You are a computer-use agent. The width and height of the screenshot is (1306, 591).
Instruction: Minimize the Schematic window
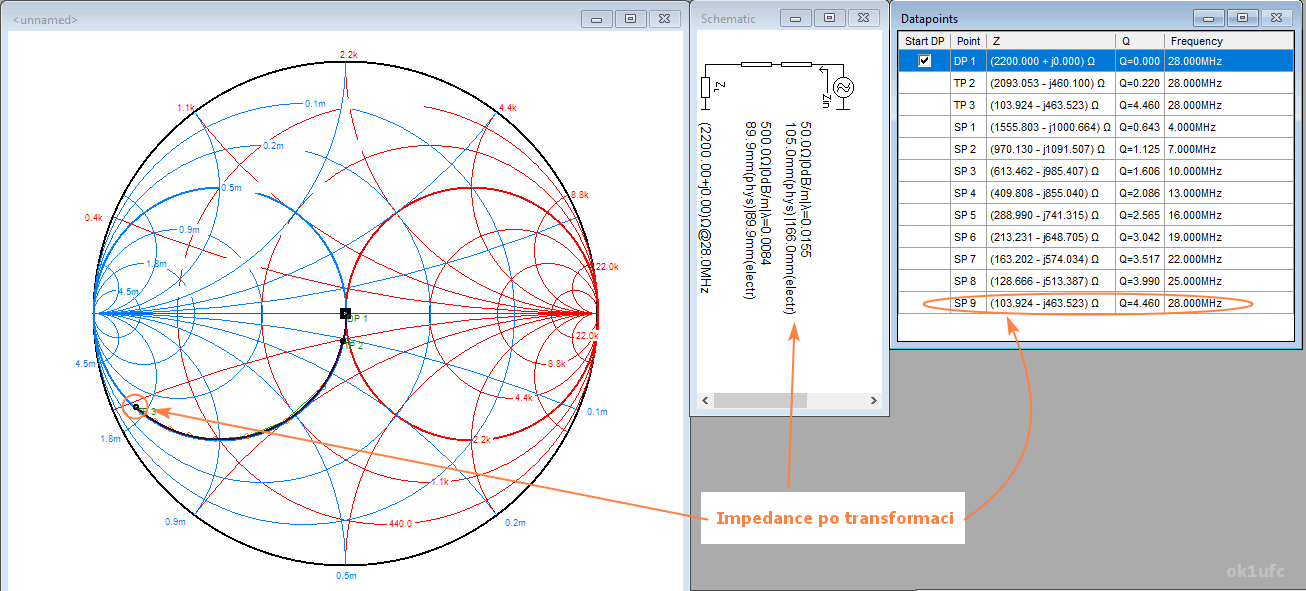(796, 18)
